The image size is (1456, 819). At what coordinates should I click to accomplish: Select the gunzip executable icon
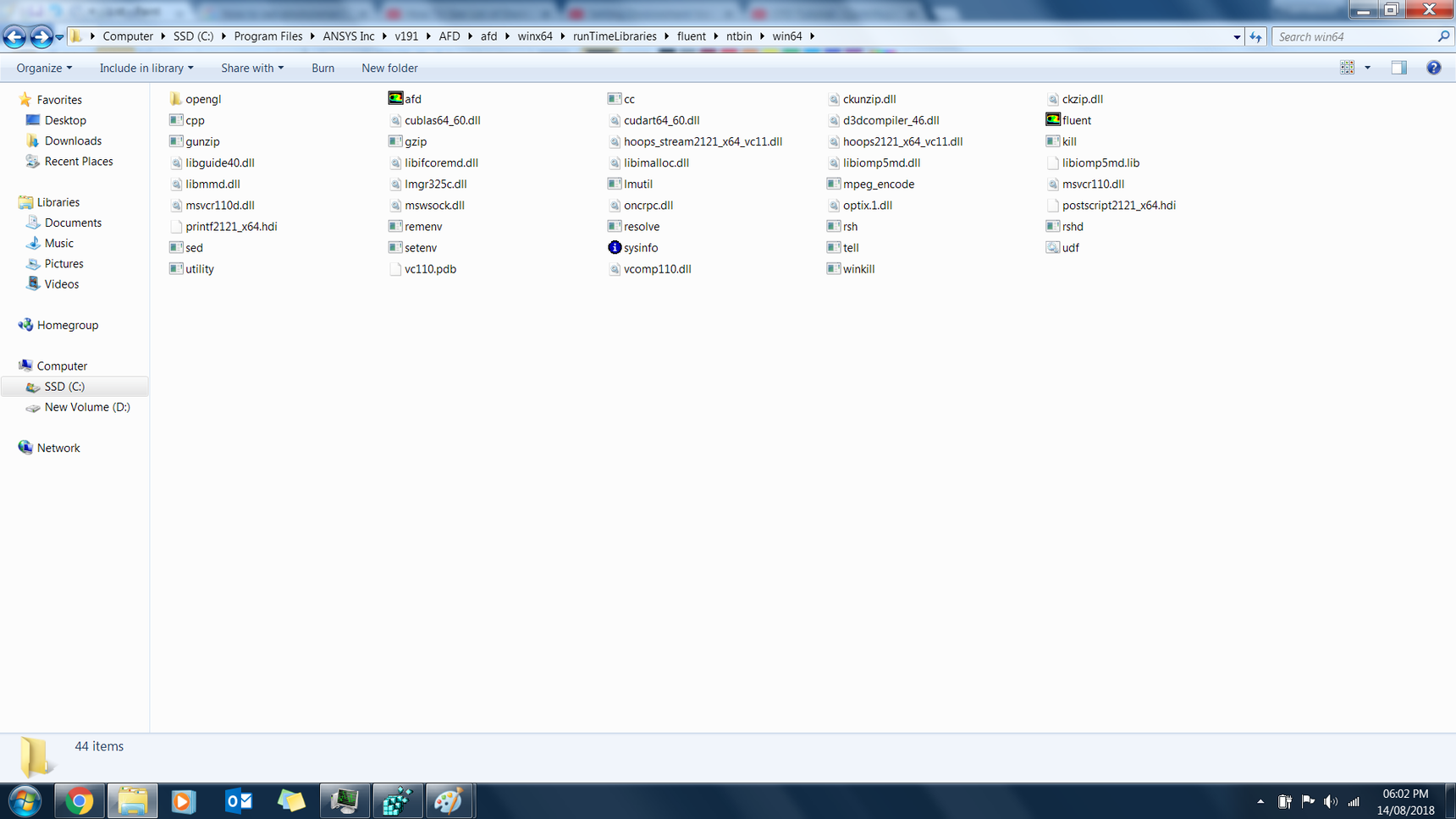click(176, 141)
